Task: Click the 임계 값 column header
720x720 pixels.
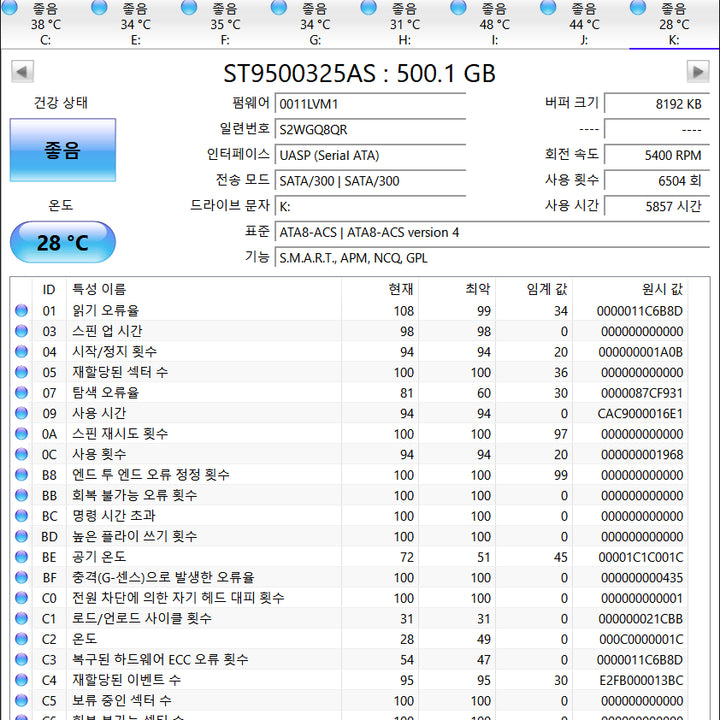Action: (x=534, y=289)
